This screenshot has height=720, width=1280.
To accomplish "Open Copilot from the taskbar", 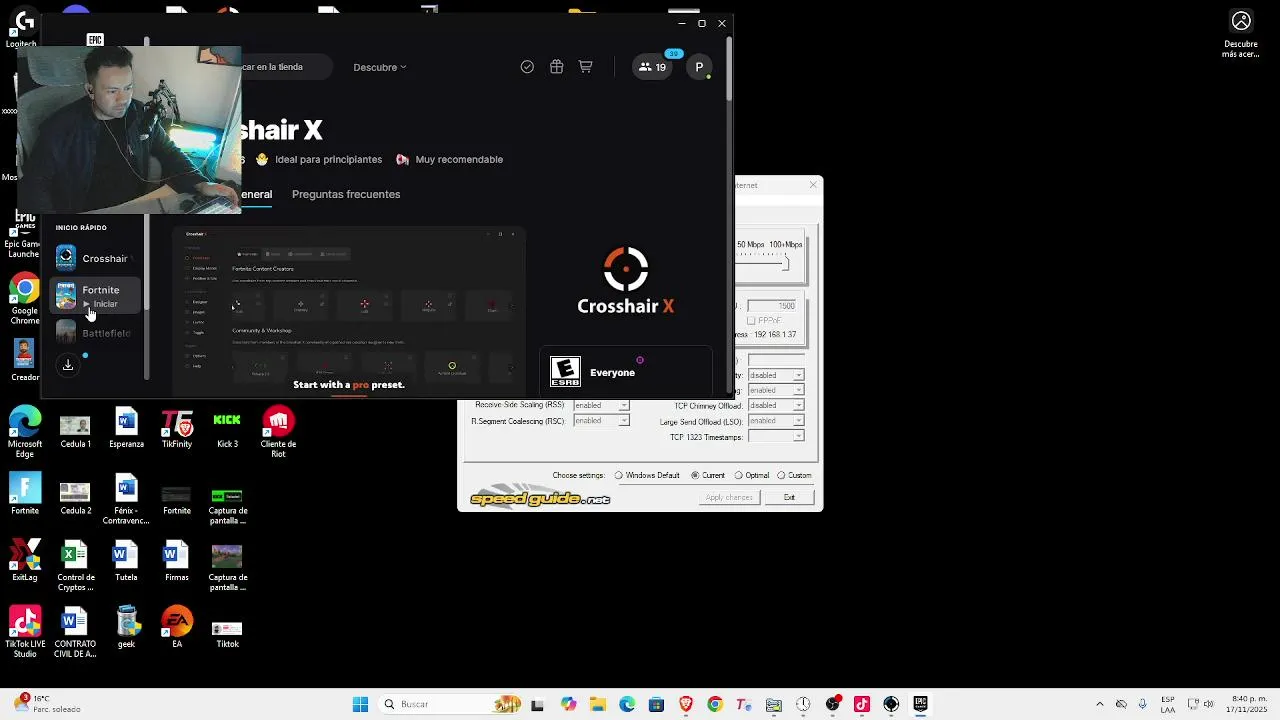I will coord(569,704).
